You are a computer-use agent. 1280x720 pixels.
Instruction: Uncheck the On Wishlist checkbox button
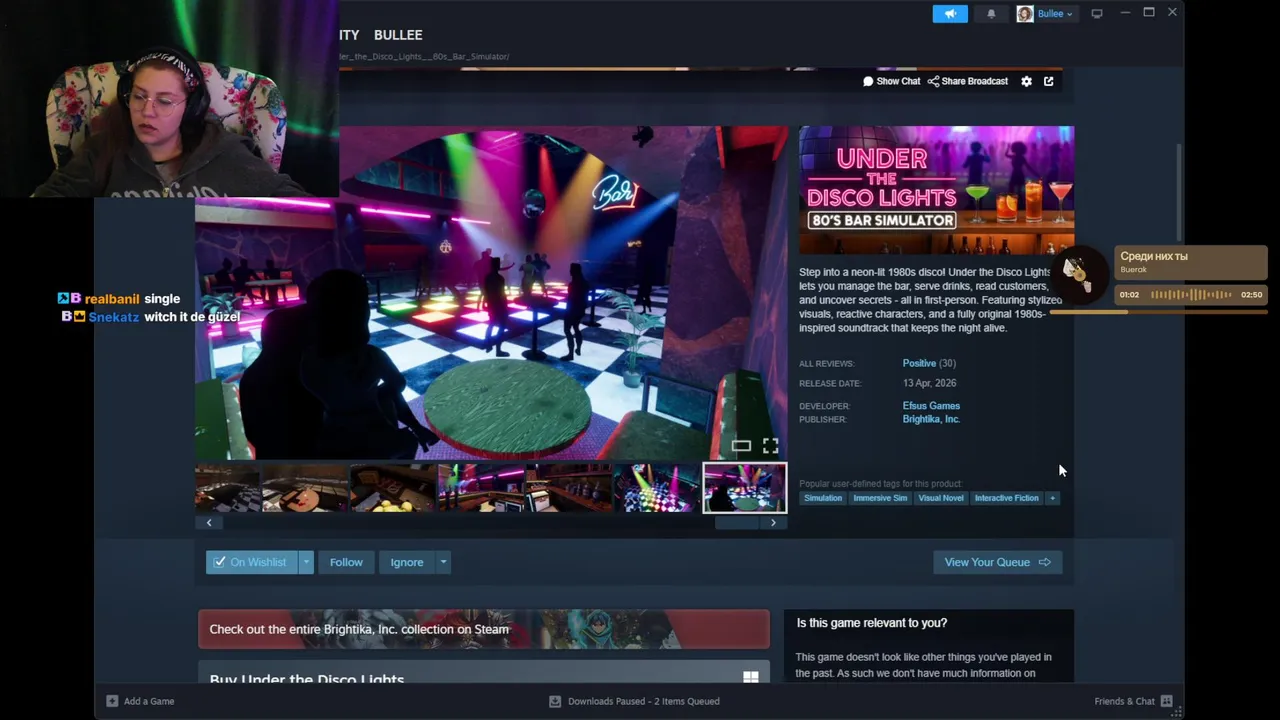click(x=251, y=562)
